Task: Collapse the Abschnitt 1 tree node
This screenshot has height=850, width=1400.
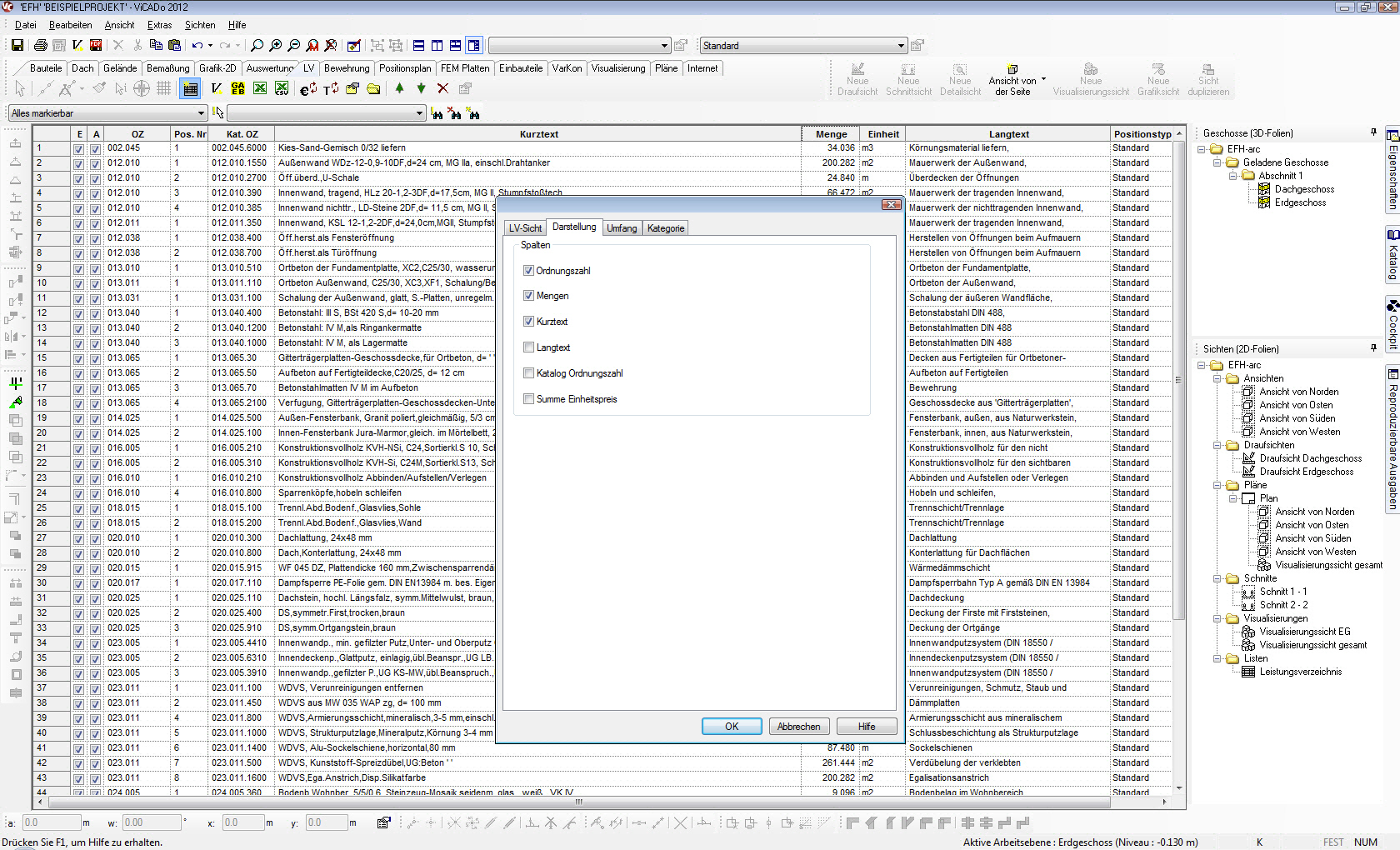Action: 1232,176
